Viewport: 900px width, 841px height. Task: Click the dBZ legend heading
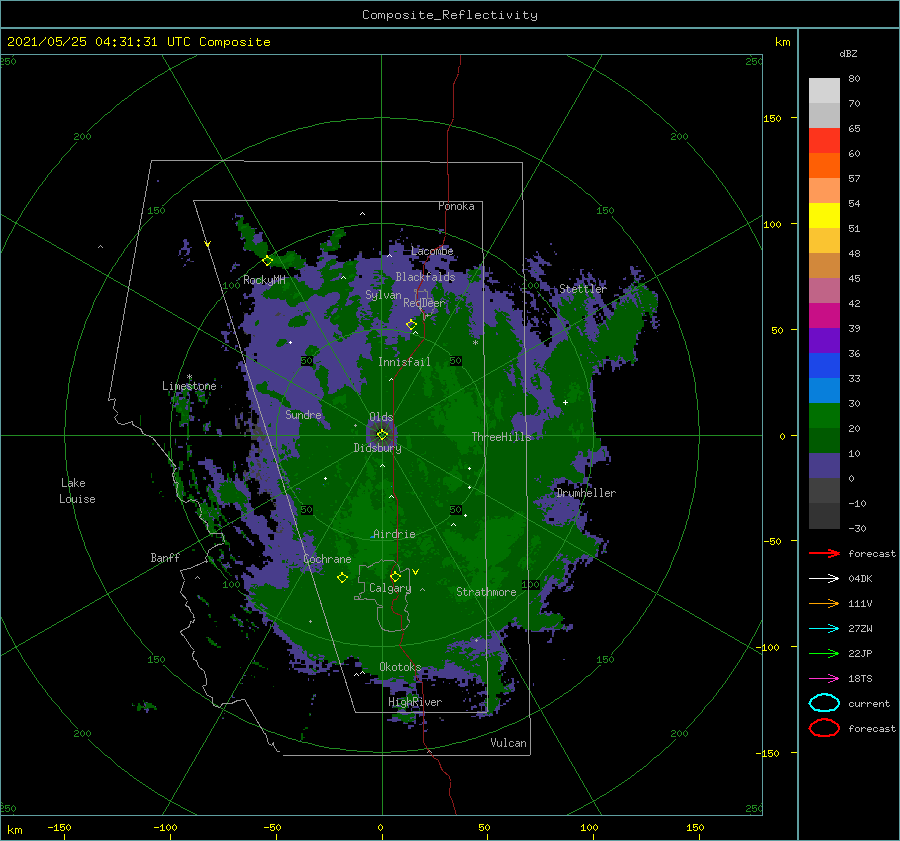pos(848,53)
